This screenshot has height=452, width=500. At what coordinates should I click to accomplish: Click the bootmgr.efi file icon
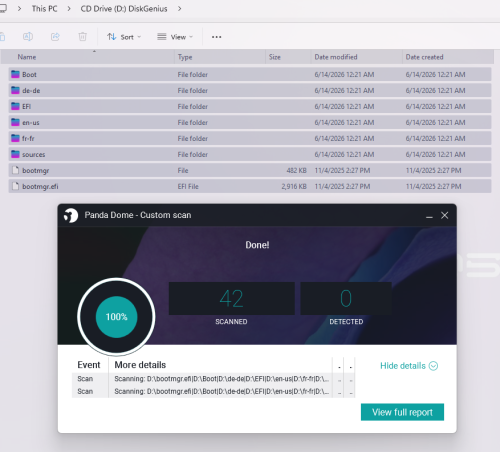pos(15,186)
